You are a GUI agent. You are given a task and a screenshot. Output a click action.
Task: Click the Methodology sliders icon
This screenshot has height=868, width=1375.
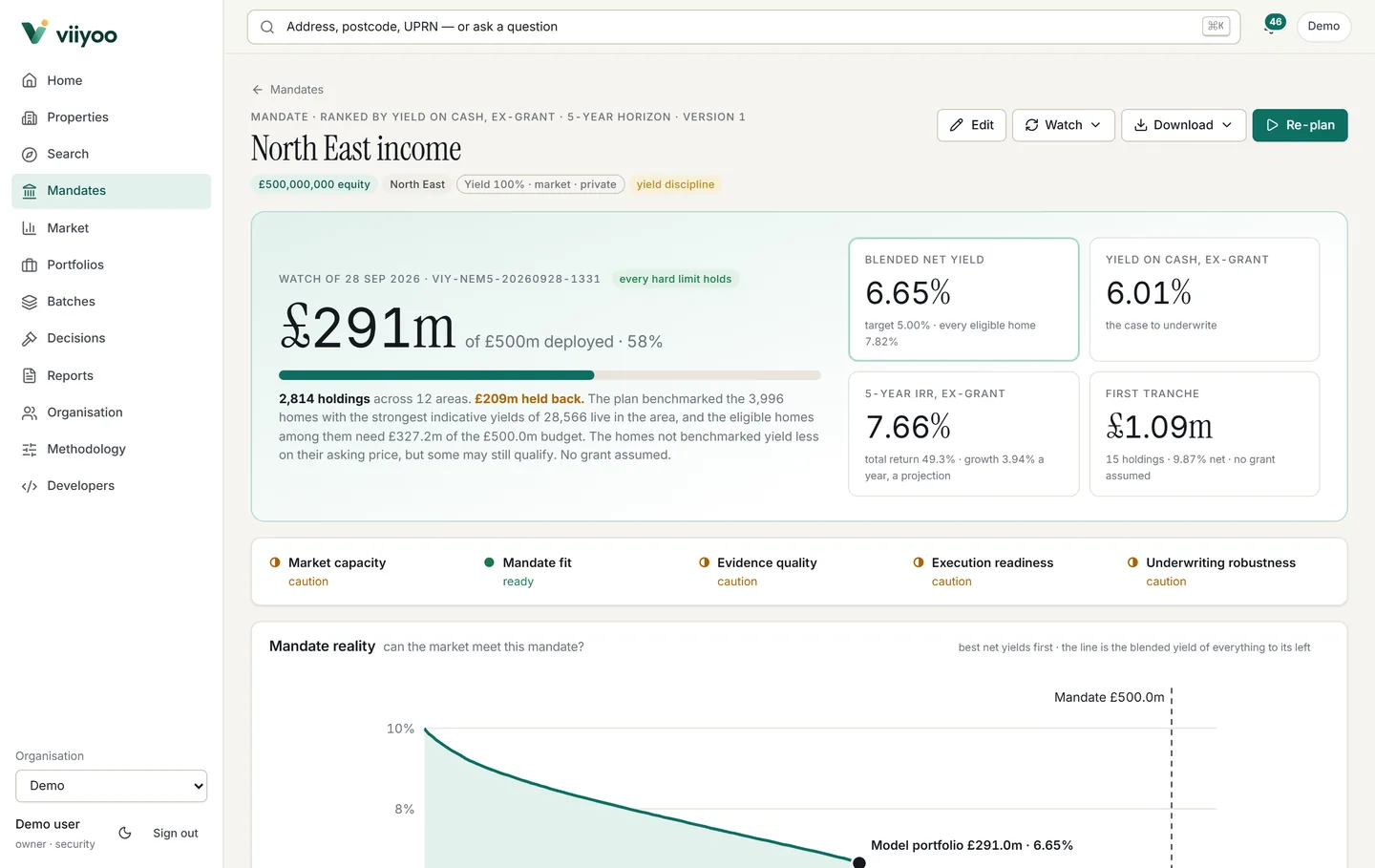(30, 449)
